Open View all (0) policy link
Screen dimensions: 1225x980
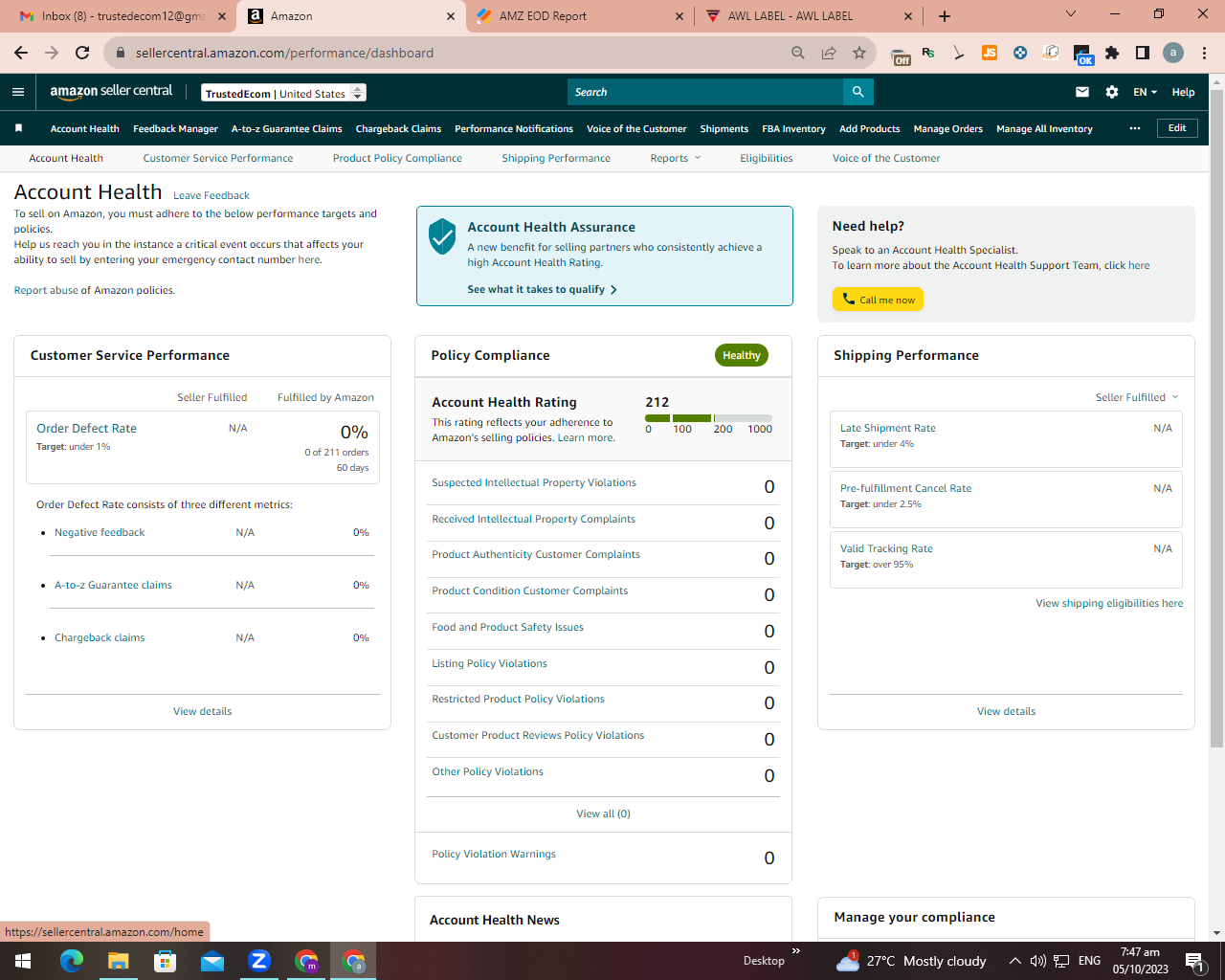[x=603, y=813]
